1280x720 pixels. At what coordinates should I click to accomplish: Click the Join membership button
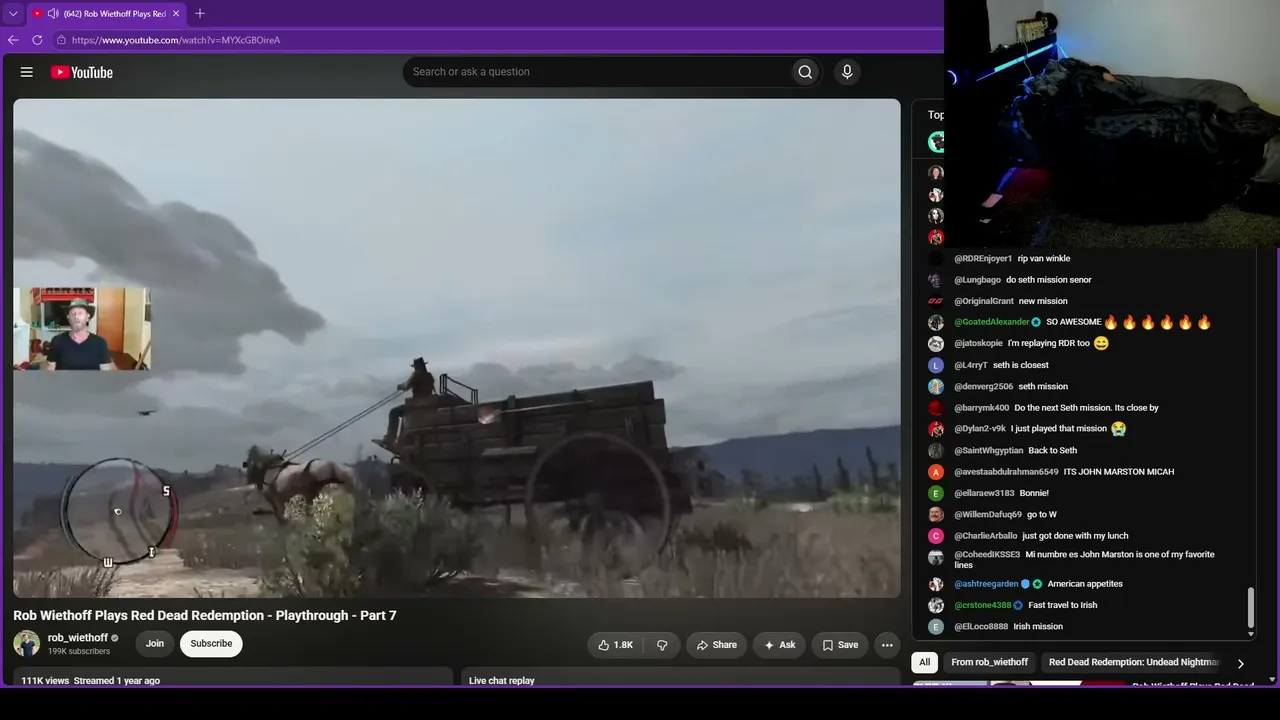pyautogui.click(x=155, y=644)
